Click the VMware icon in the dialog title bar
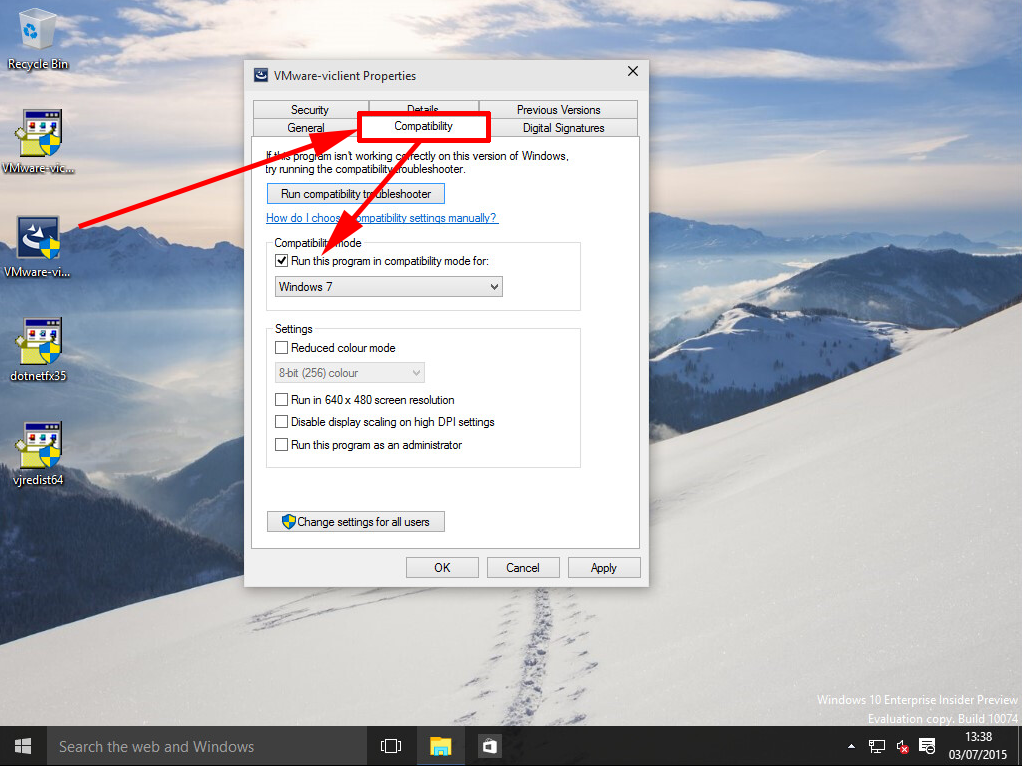The image size is (1022, 766). coord(261,76)
